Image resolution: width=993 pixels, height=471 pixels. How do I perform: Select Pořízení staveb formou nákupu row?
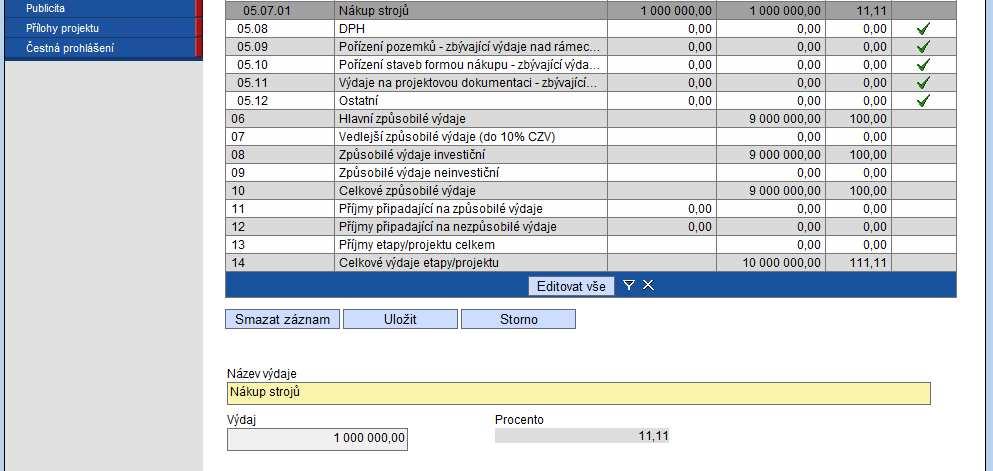click(x=591, y=65)
